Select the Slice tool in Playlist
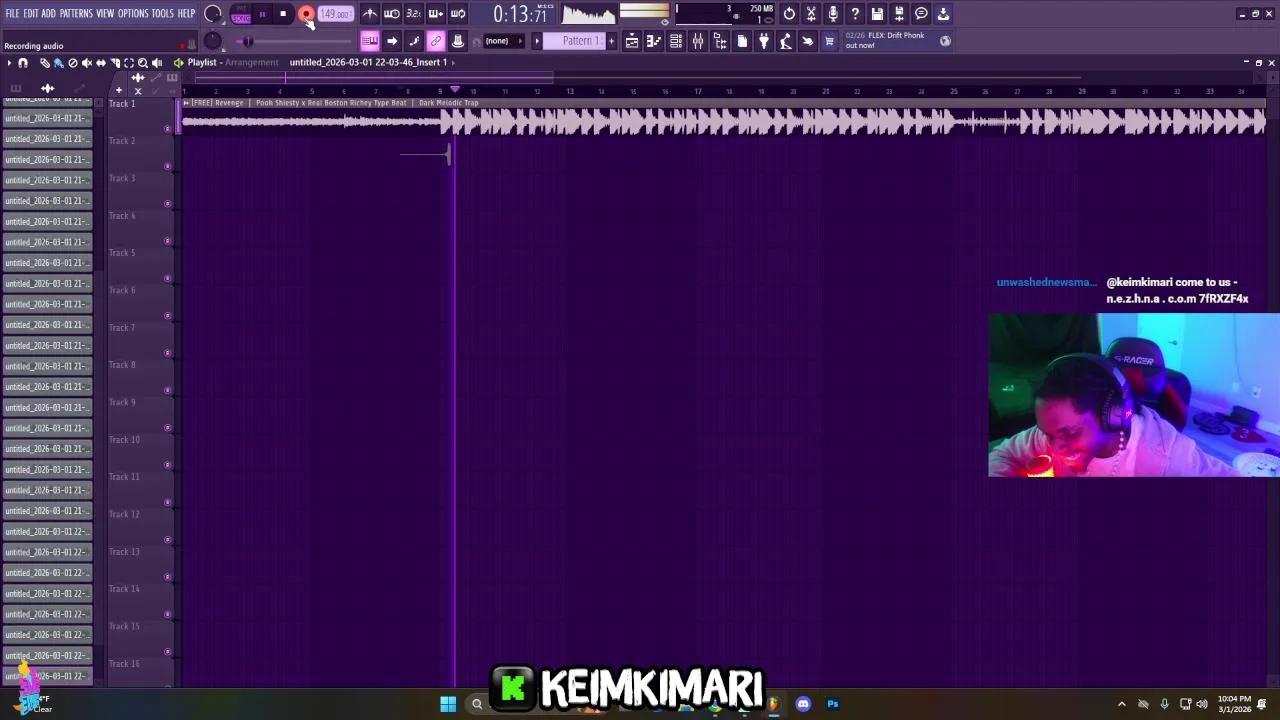Viewport: 1280px width, 720px height. tap(114, 63)
